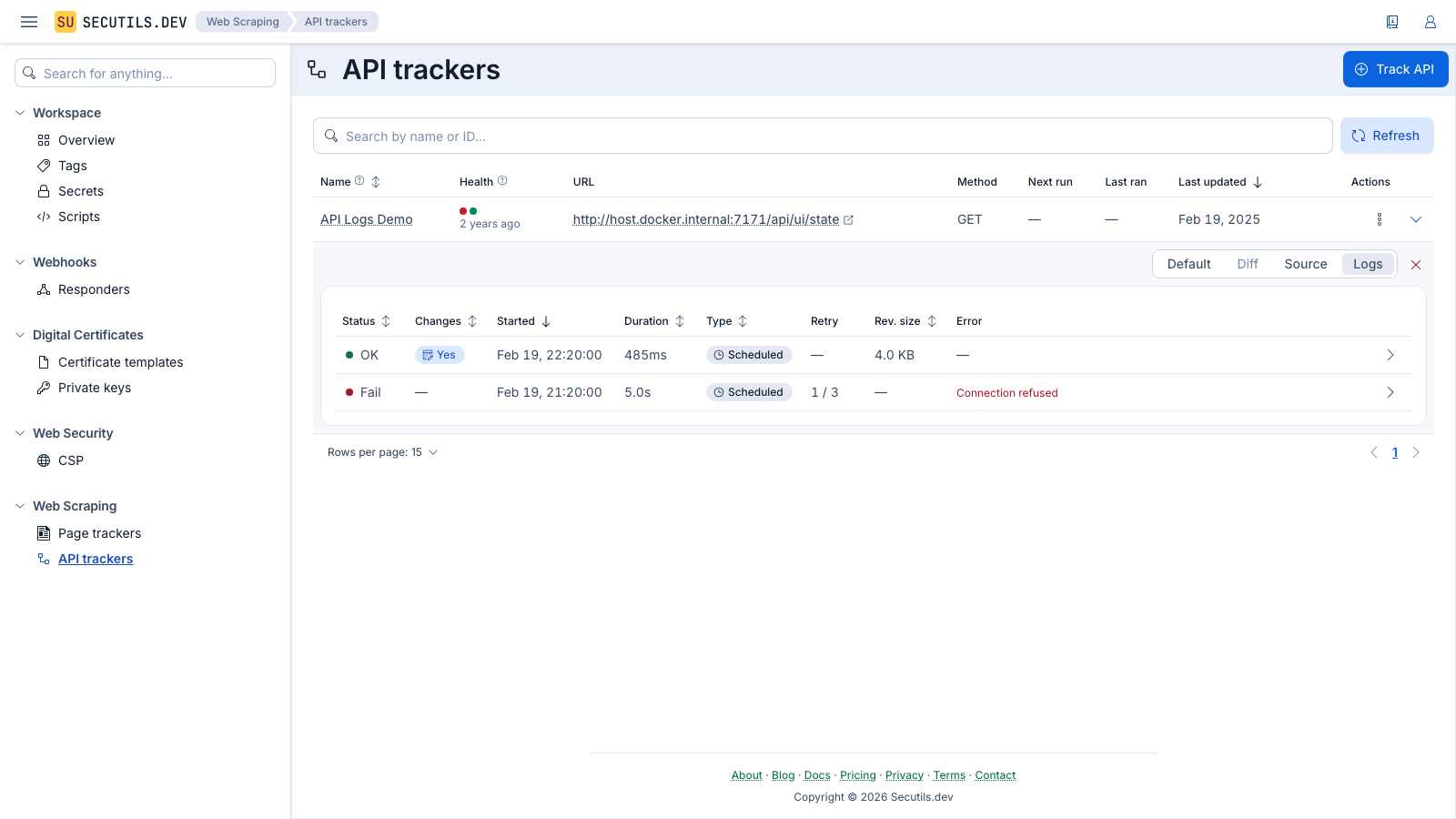Sort trackers by Name column arrows
This screenshot has height=819, width=1456.
point(376,182)
